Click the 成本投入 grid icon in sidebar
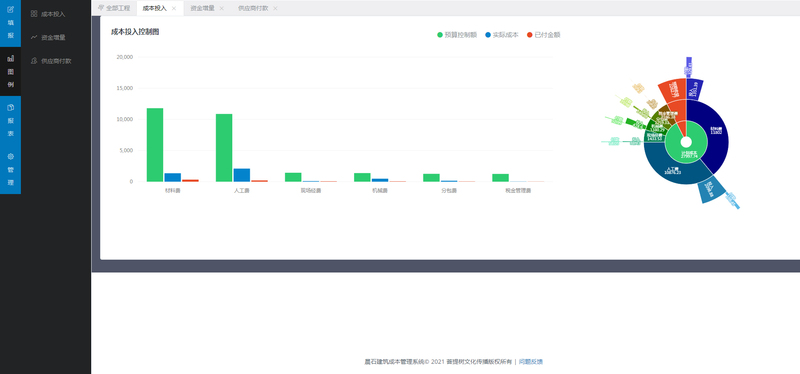 click(x=34, y=14)
